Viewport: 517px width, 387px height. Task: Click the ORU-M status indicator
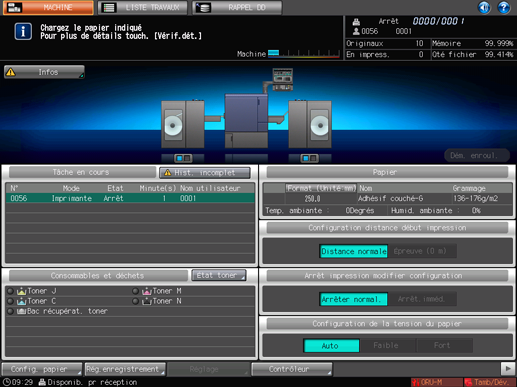(x=436, y=382)
